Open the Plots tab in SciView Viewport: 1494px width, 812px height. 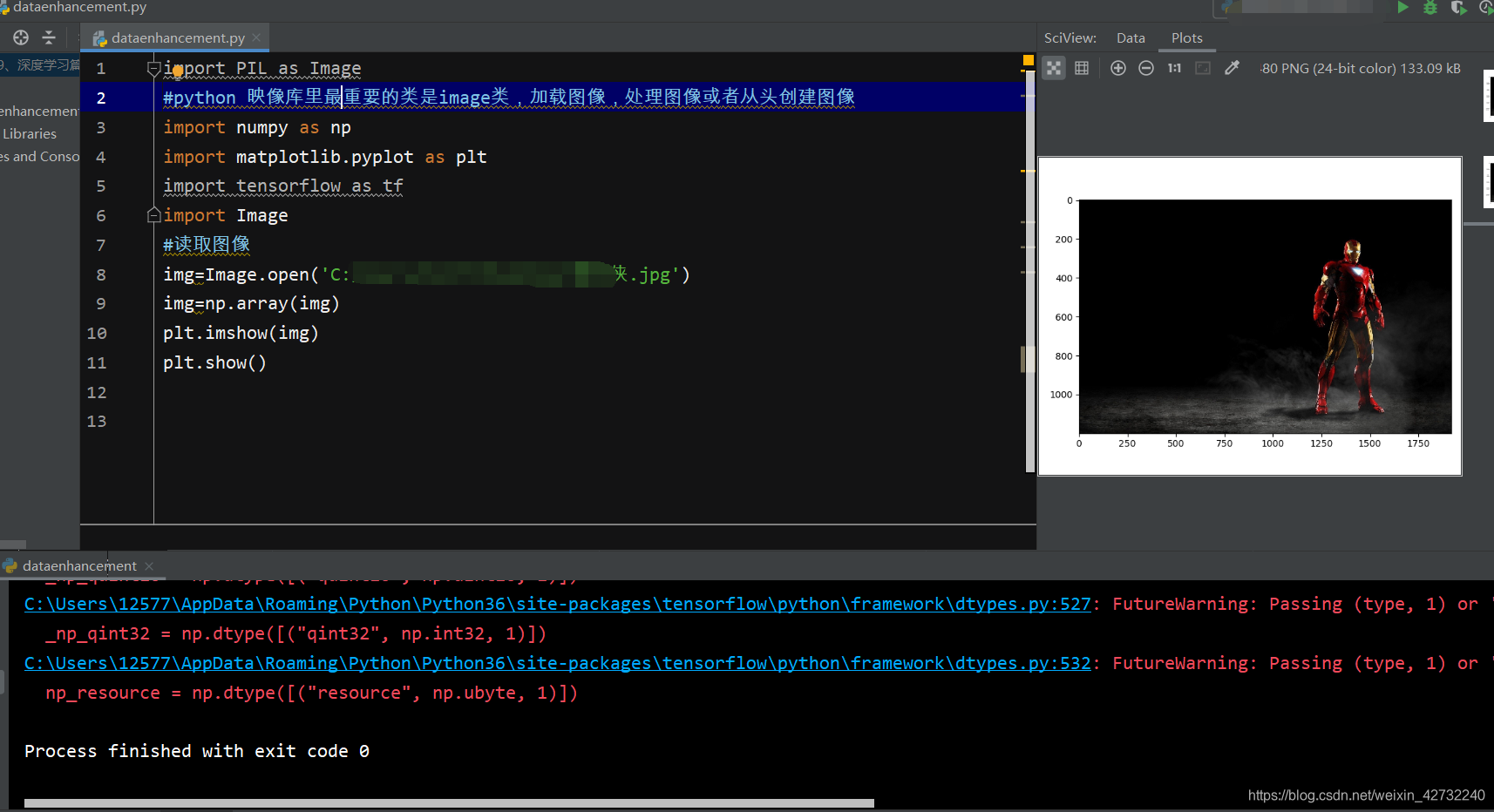1187,37
